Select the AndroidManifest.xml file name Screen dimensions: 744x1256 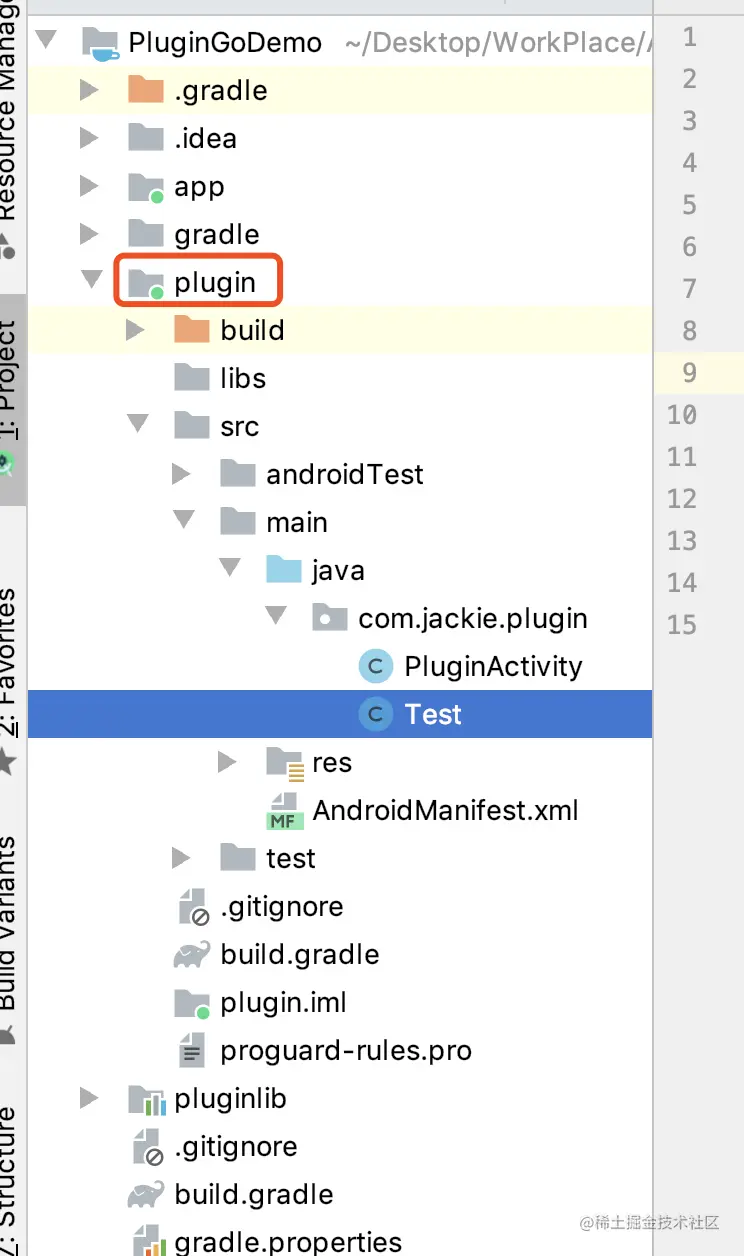click(446, 810)
